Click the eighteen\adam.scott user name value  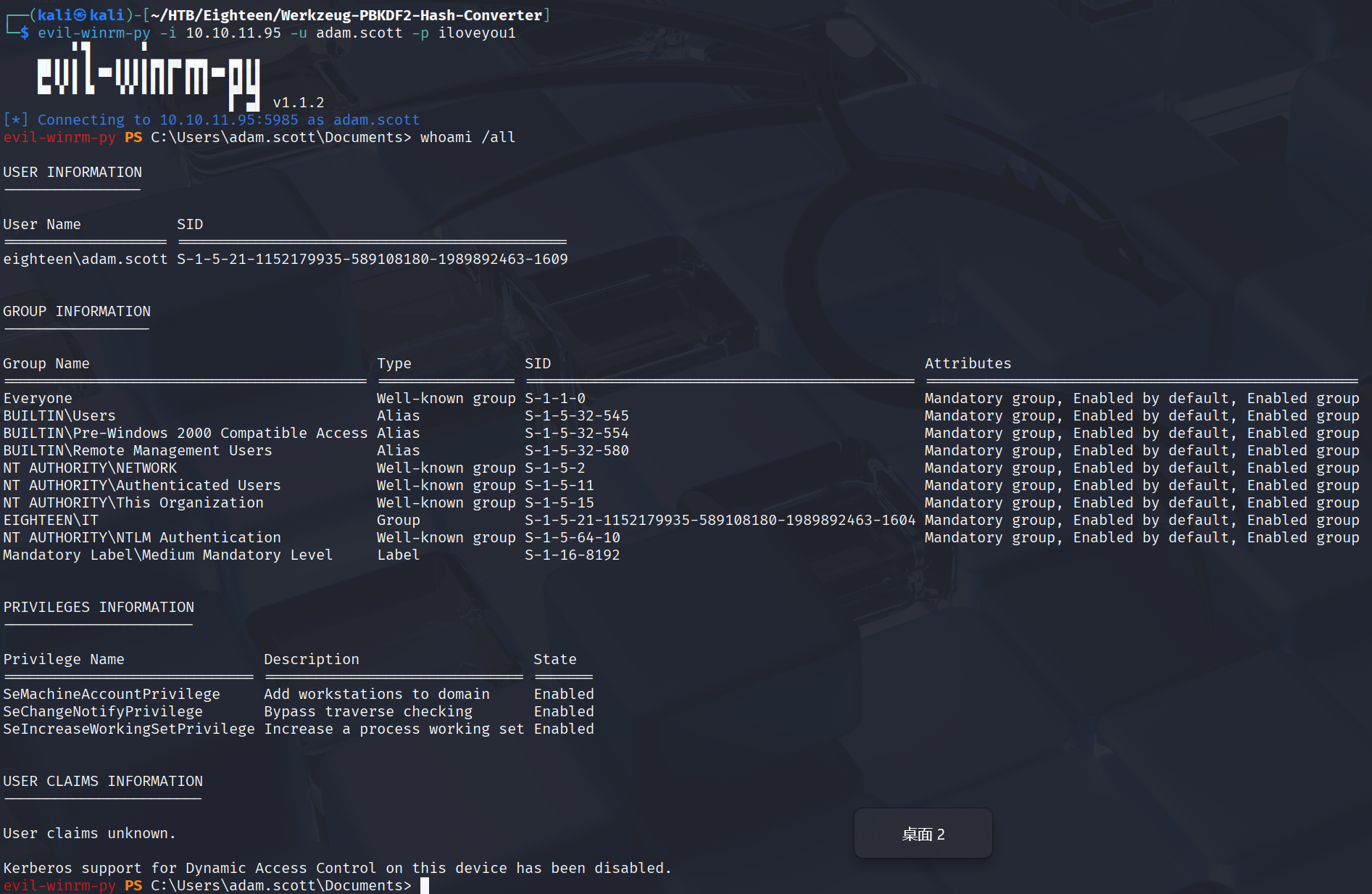pyautogui.click(x=86, y=259)
